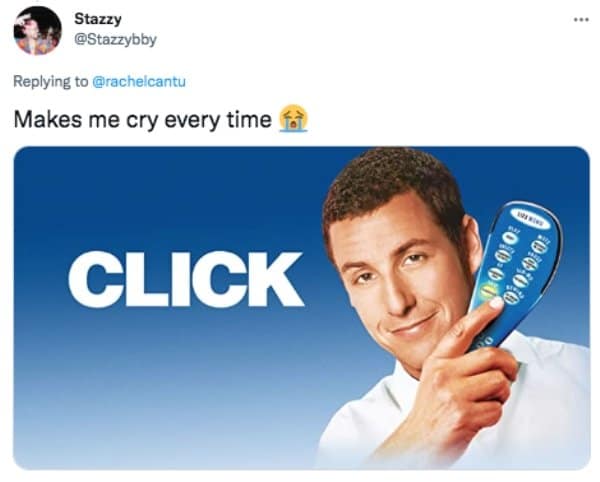The image size is (600, 482).
Task: Follow the @rachelcantu mention link
Action: [139, 81]
